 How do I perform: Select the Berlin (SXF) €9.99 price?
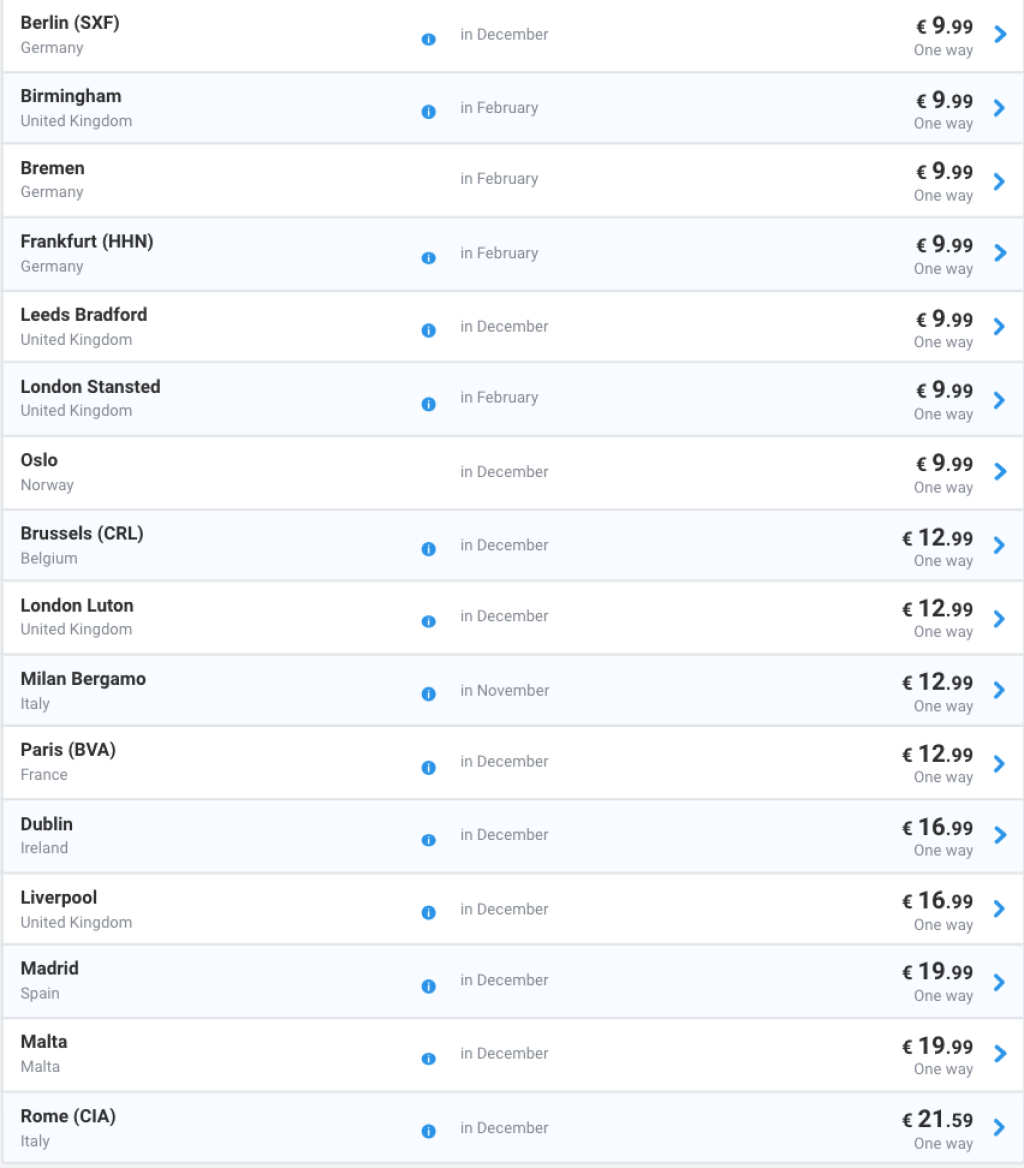coord(944,26)
